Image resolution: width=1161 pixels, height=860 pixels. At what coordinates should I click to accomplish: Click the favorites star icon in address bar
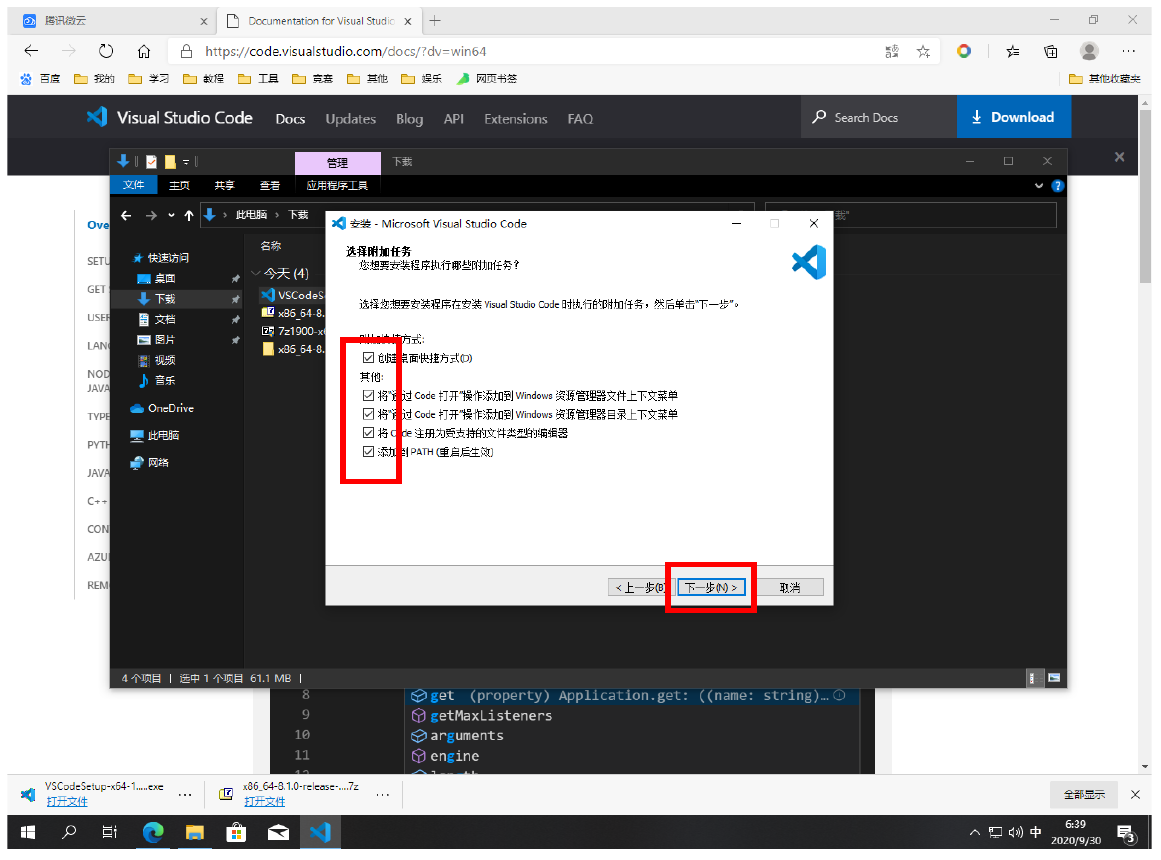pyautogui.click(x=923, y=51)
